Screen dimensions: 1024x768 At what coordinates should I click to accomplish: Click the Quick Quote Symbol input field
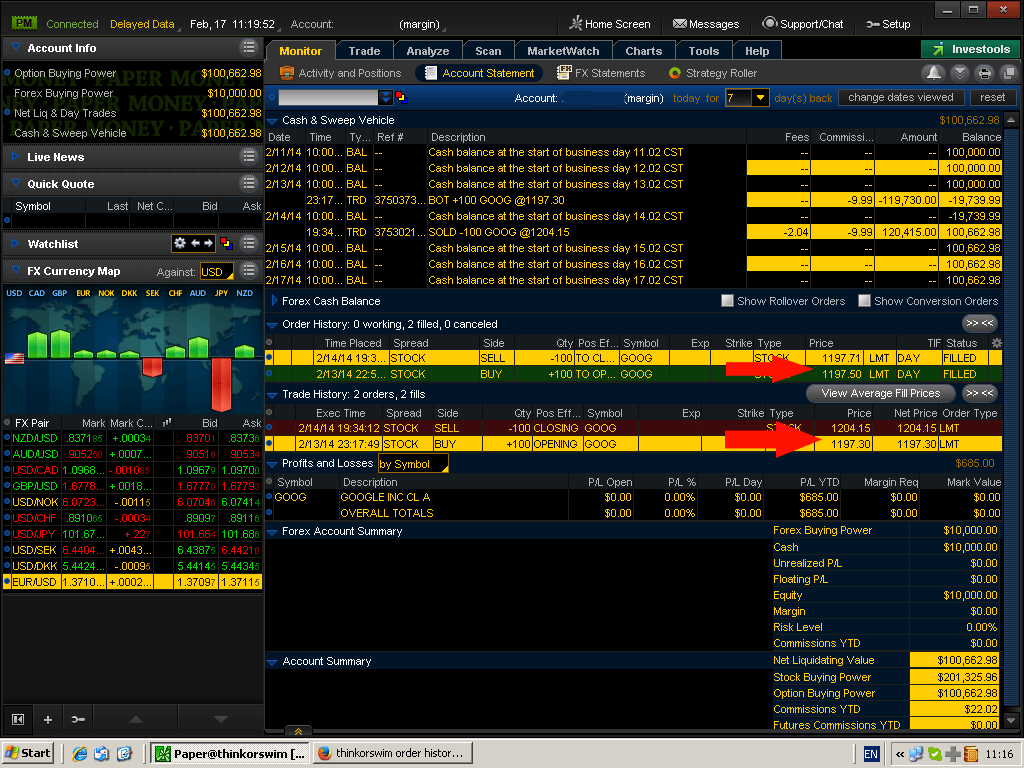tap(50, 221)
